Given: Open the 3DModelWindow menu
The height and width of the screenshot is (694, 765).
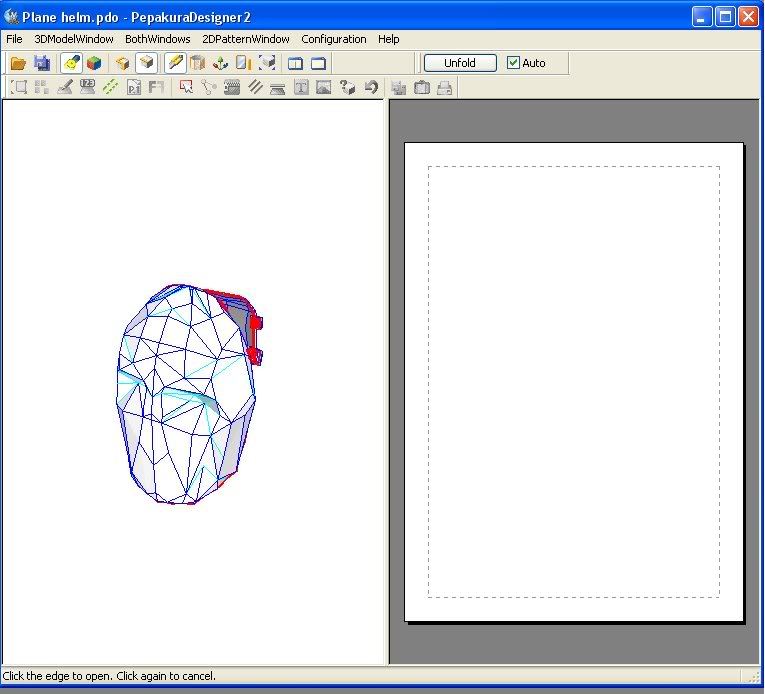Looking at the screenshot, I should pos(74,39).
